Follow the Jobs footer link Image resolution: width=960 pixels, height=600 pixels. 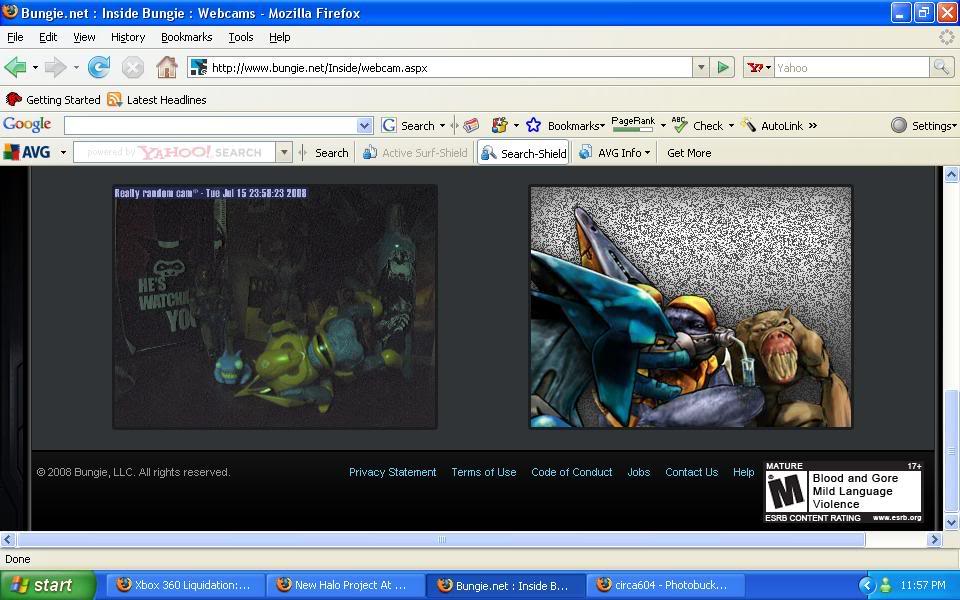click(x=639, y=472)
